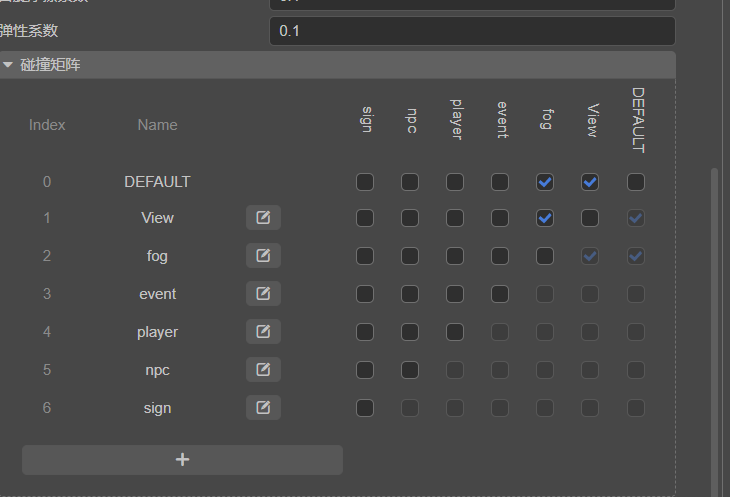Check DEFAULT row DEFAULT collision checkbox
This screenshot has width=730, height=497.
coord(636,182)
